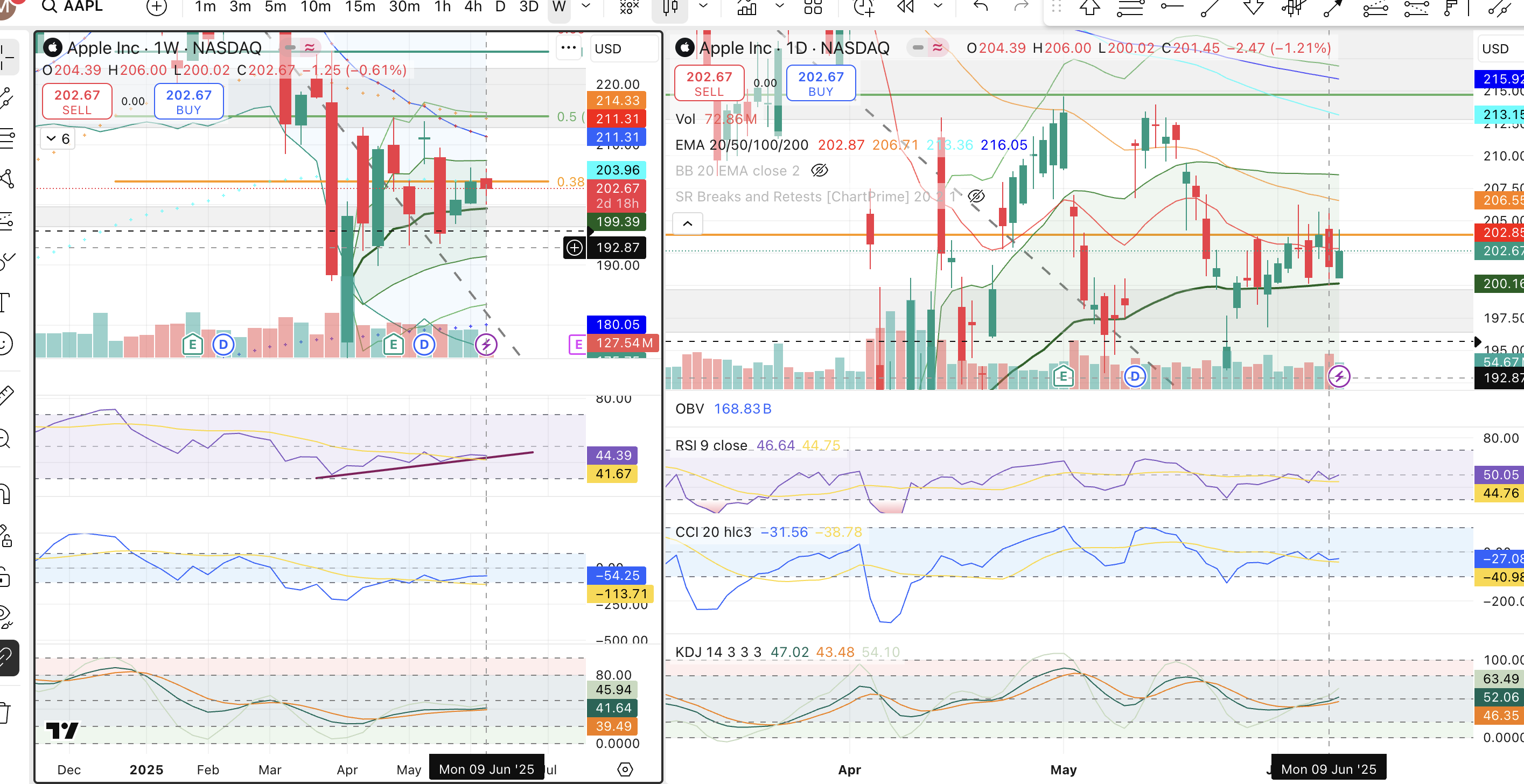Open weekly chart time axis settings gear

[625, 769]
